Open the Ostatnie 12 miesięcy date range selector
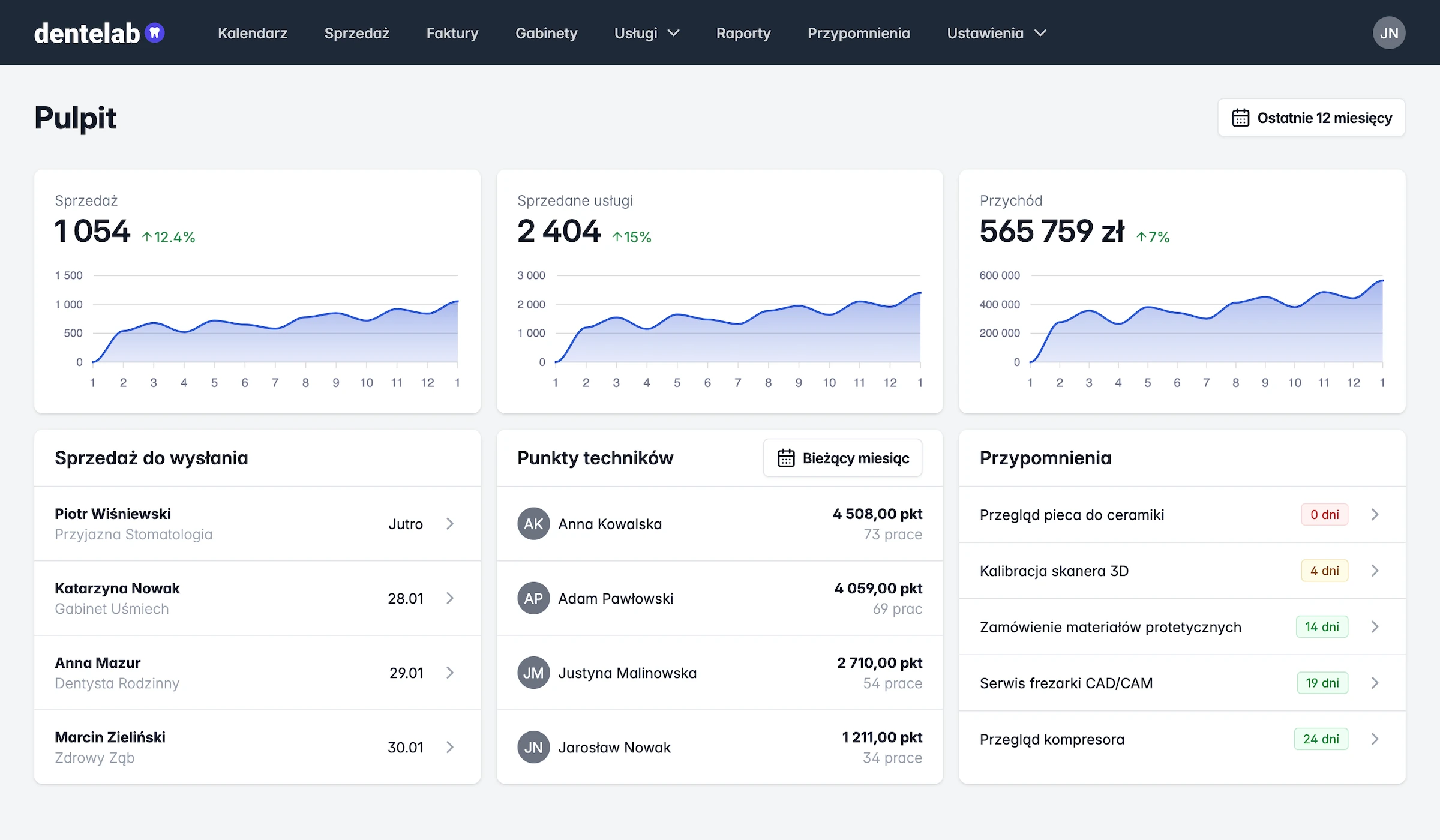1440x840 pixels. coord(1311,118)
